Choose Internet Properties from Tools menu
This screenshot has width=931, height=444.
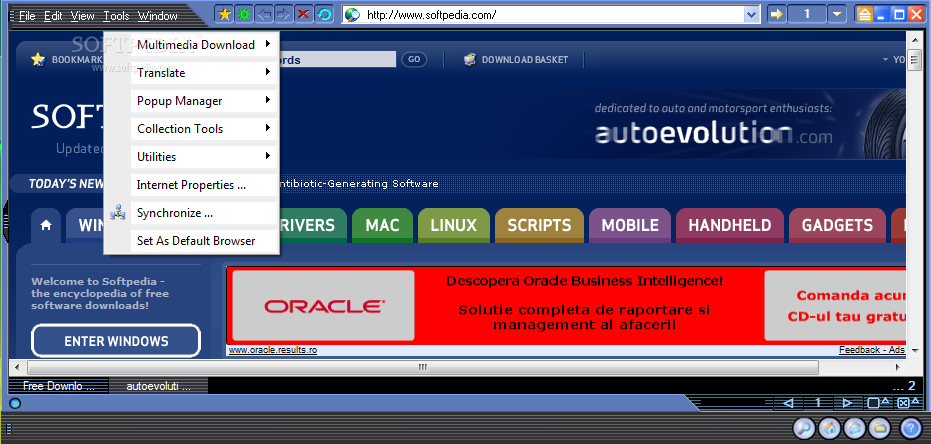coord(191,185)
